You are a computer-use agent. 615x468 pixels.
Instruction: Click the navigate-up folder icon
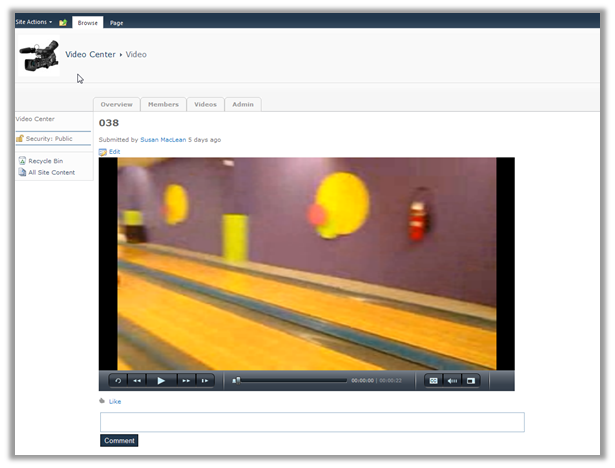pos(63,21)
